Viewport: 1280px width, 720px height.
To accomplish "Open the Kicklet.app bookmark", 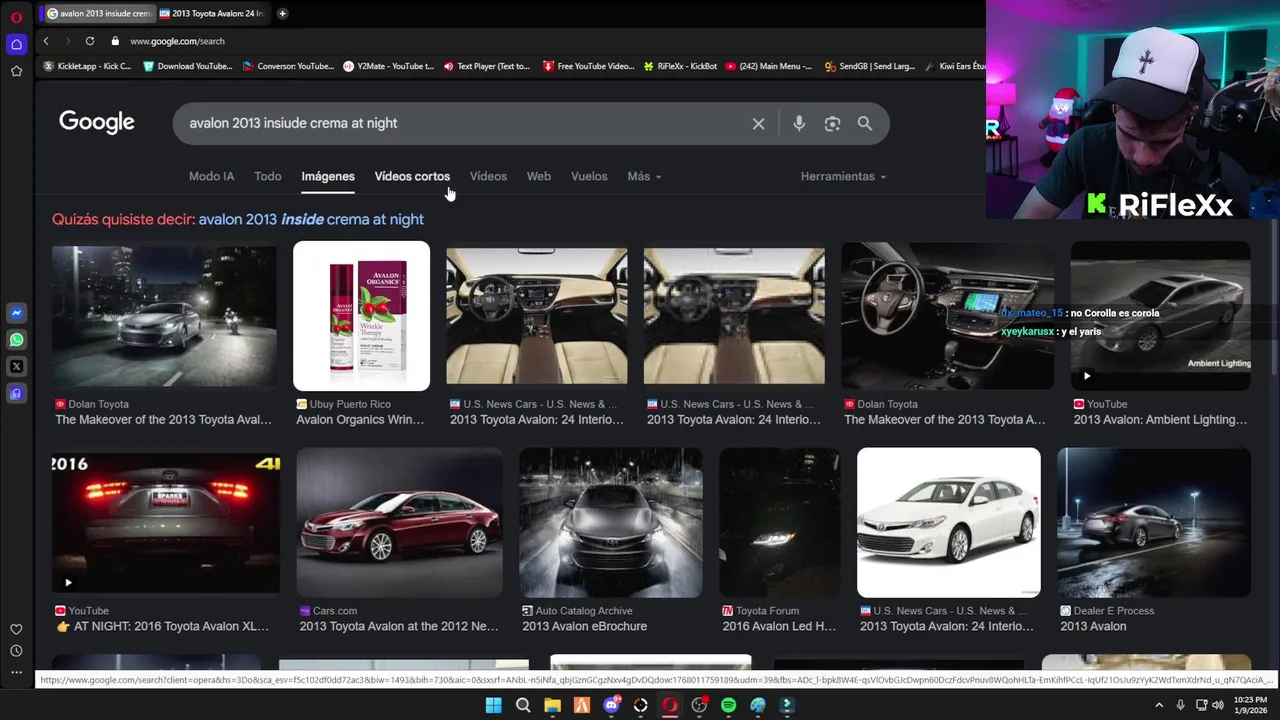I will click(88, 66).
